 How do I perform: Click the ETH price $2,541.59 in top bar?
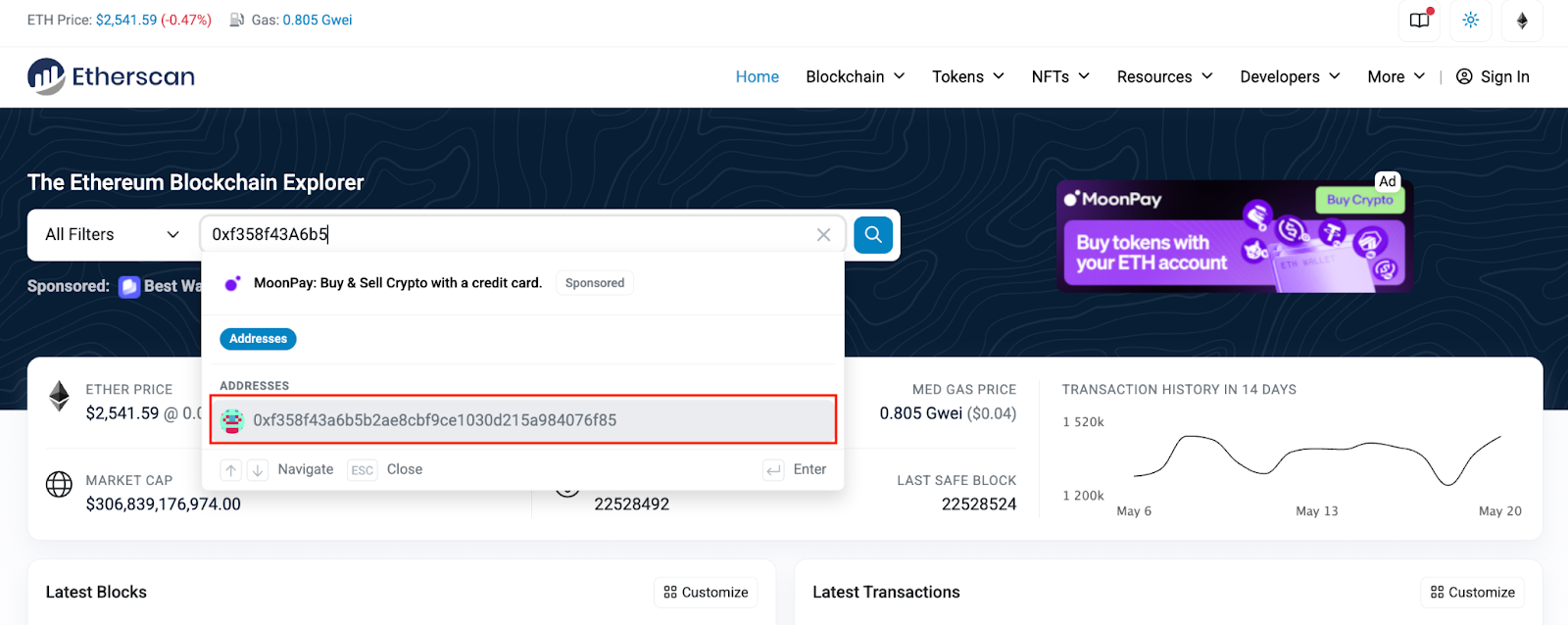click(126, 20)
